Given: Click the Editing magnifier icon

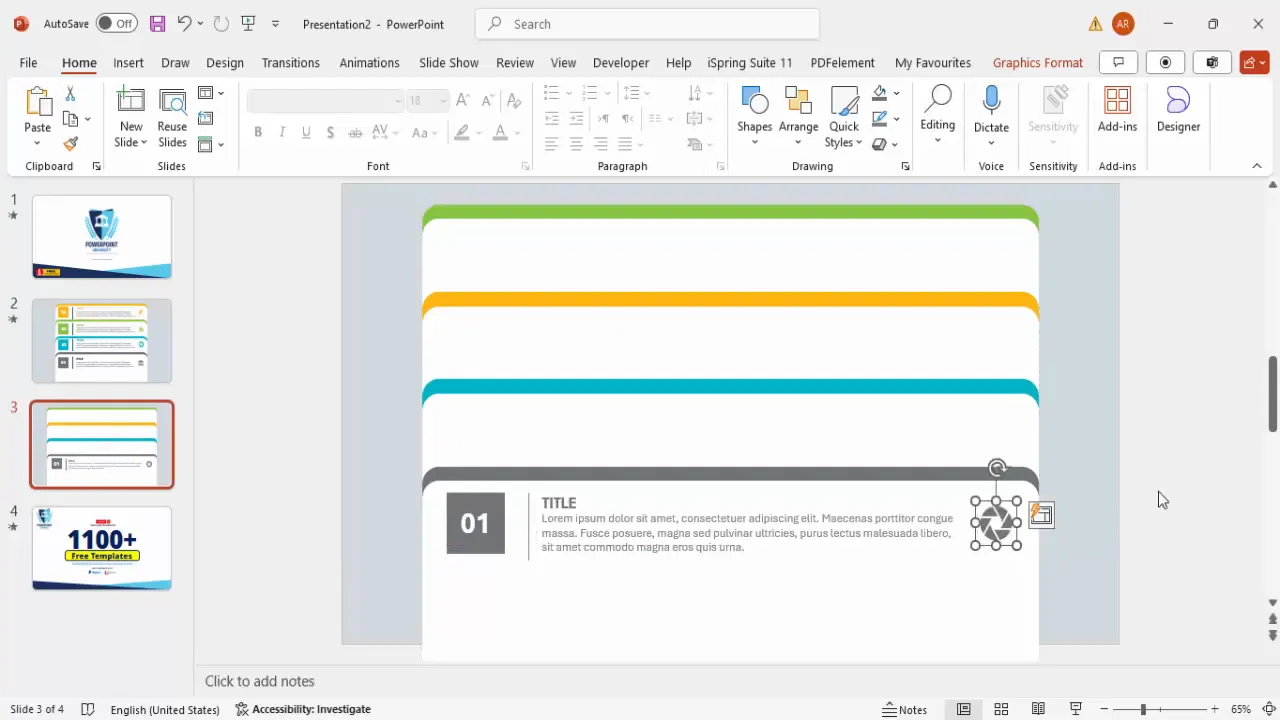Looking at the screenshot, I should coord(938,99).
